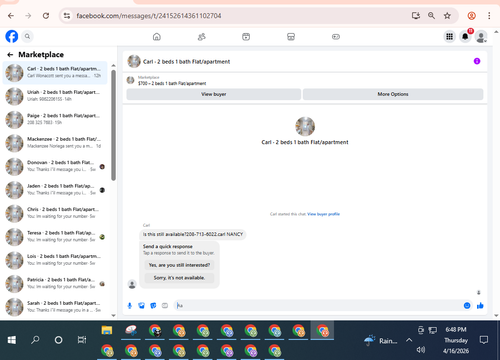Click the View buyer button

[214, 94]
